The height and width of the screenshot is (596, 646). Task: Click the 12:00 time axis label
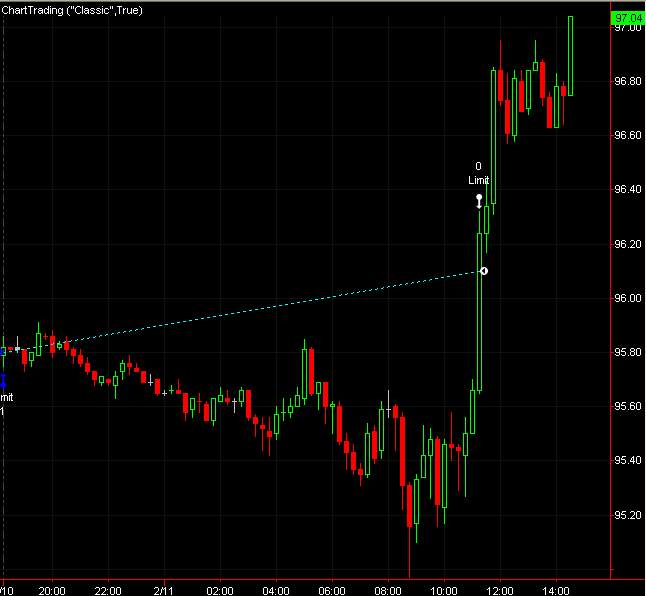(500, 591)
